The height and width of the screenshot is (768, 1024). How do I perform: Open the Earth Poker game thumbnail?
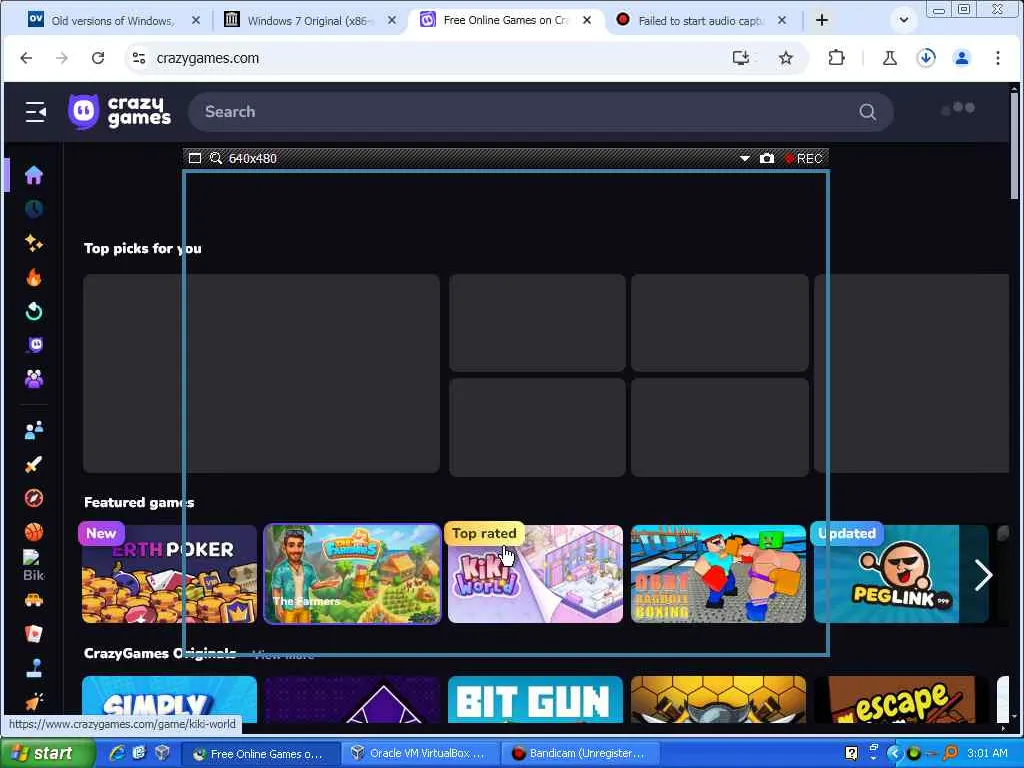(169, 573)
